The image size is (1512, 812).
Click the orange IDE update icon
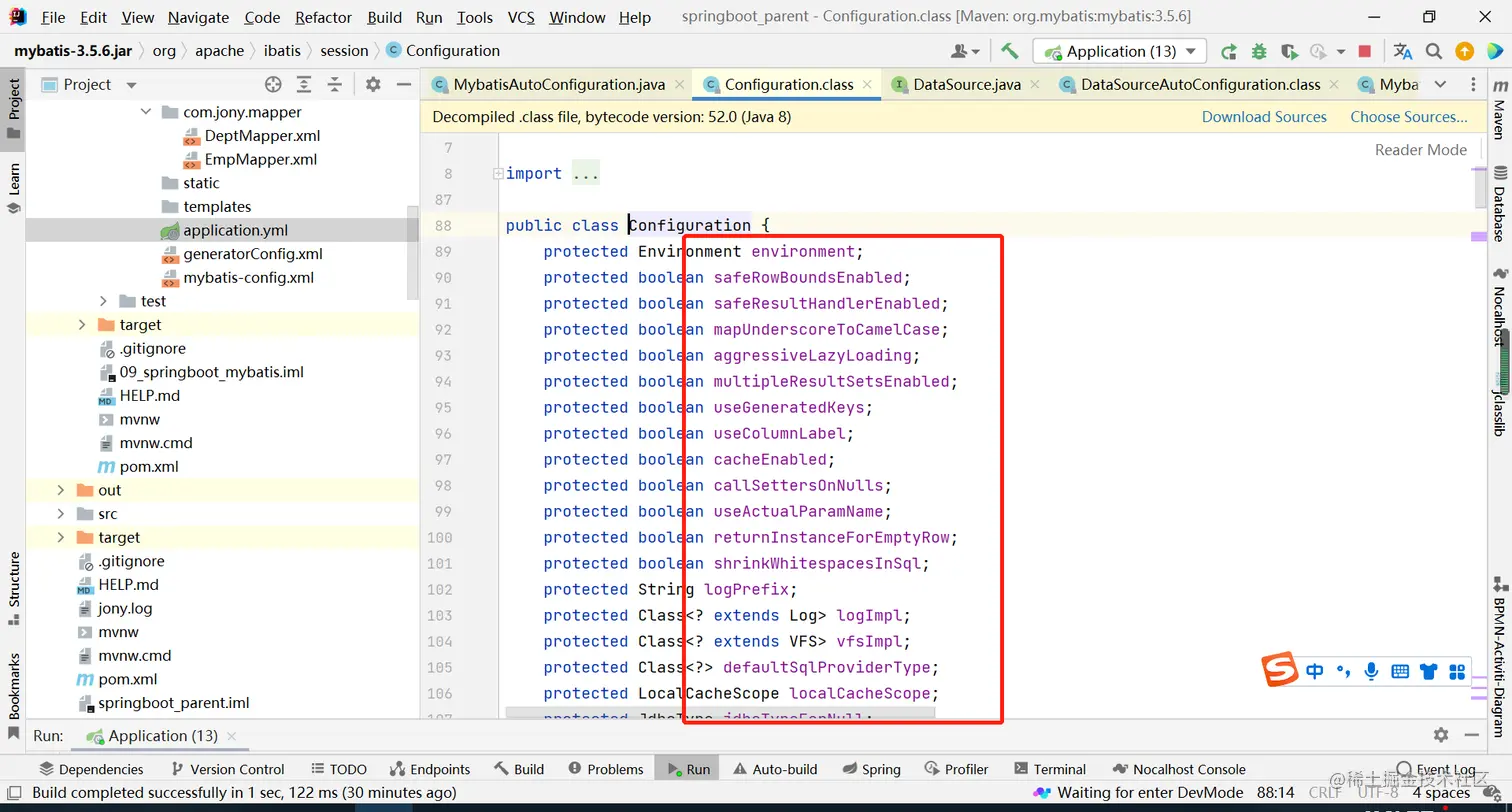pos(1465,51)
